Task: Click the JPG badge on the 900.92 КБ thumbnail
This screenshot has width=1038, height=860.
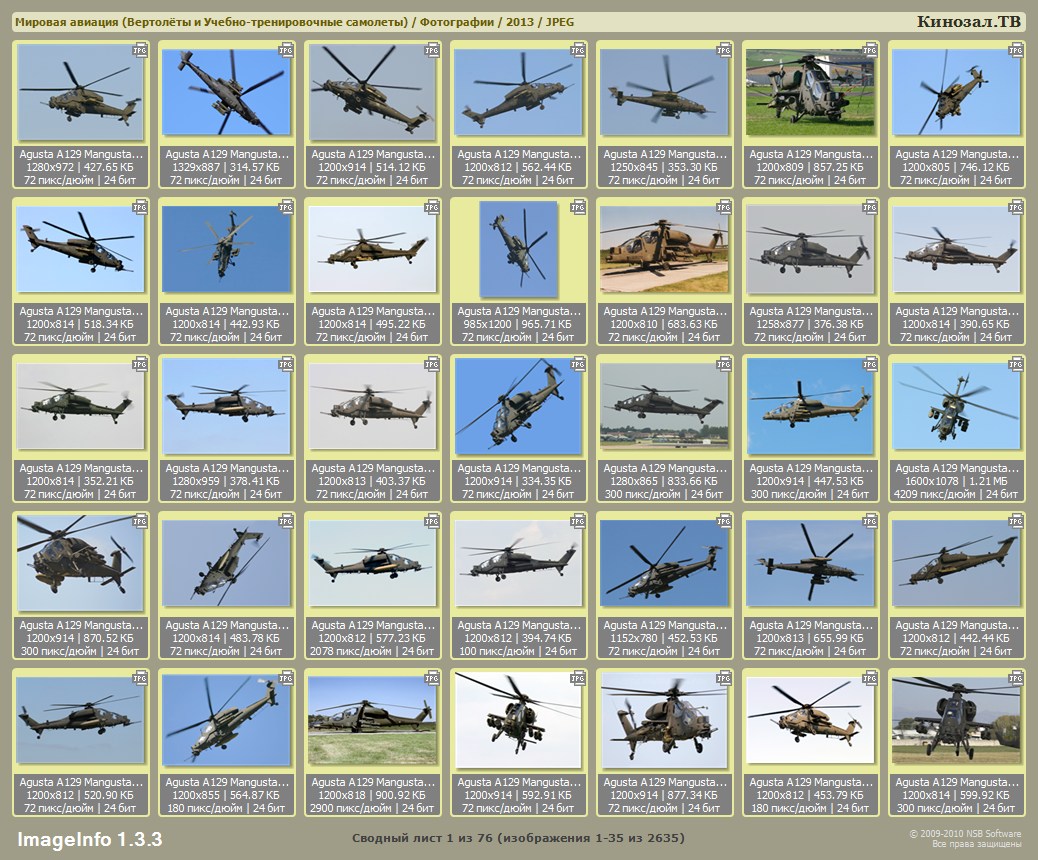Action: pos(432,678)
